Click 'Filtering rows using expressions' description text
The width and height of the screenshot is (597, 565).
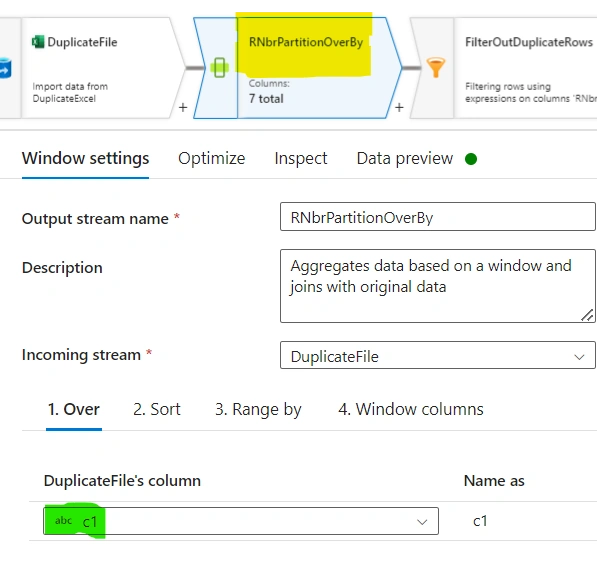click(x=531, y=93)
